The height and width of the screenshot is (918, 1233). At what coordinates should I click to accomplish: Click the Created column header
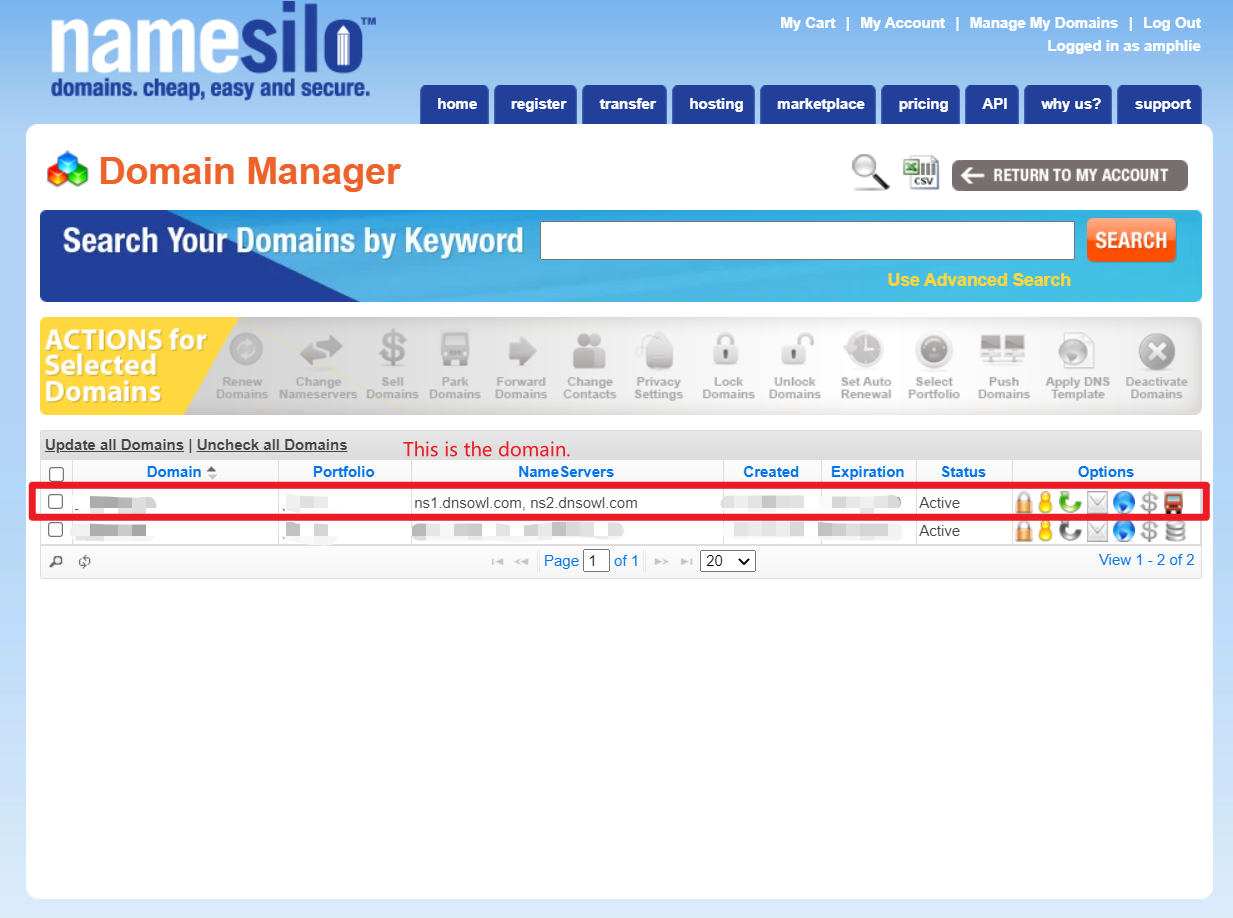771,472
